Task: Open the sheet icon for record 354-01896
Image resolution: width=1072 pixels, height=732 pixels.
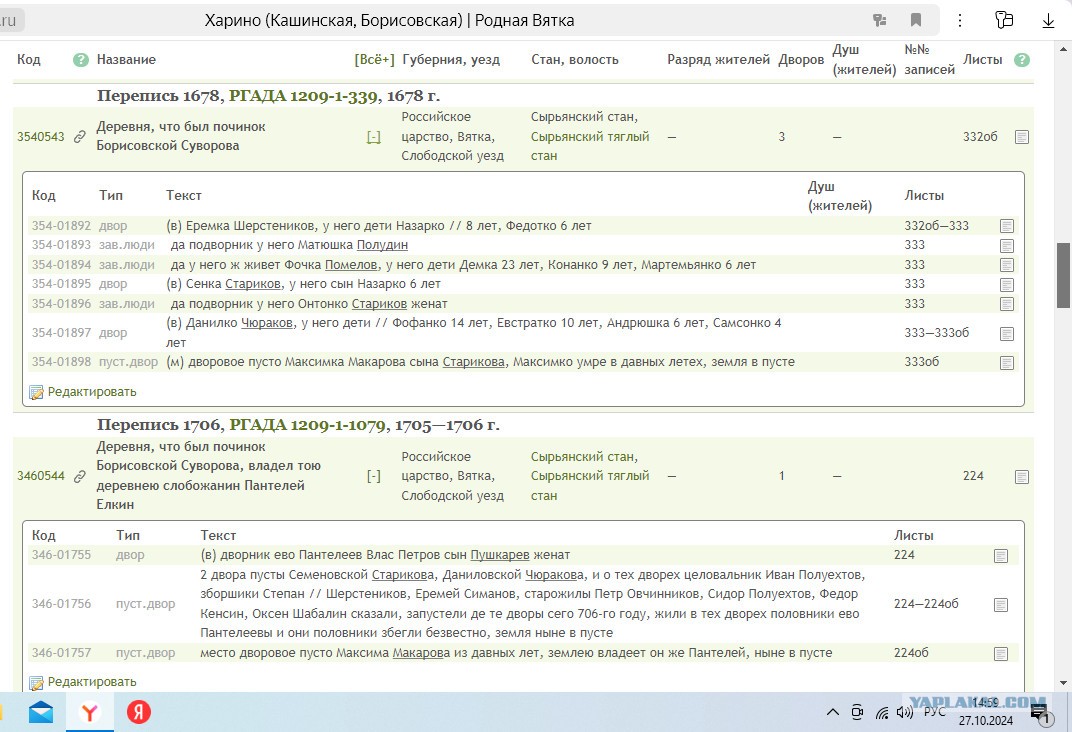Action: click(x=1006, y=304)
